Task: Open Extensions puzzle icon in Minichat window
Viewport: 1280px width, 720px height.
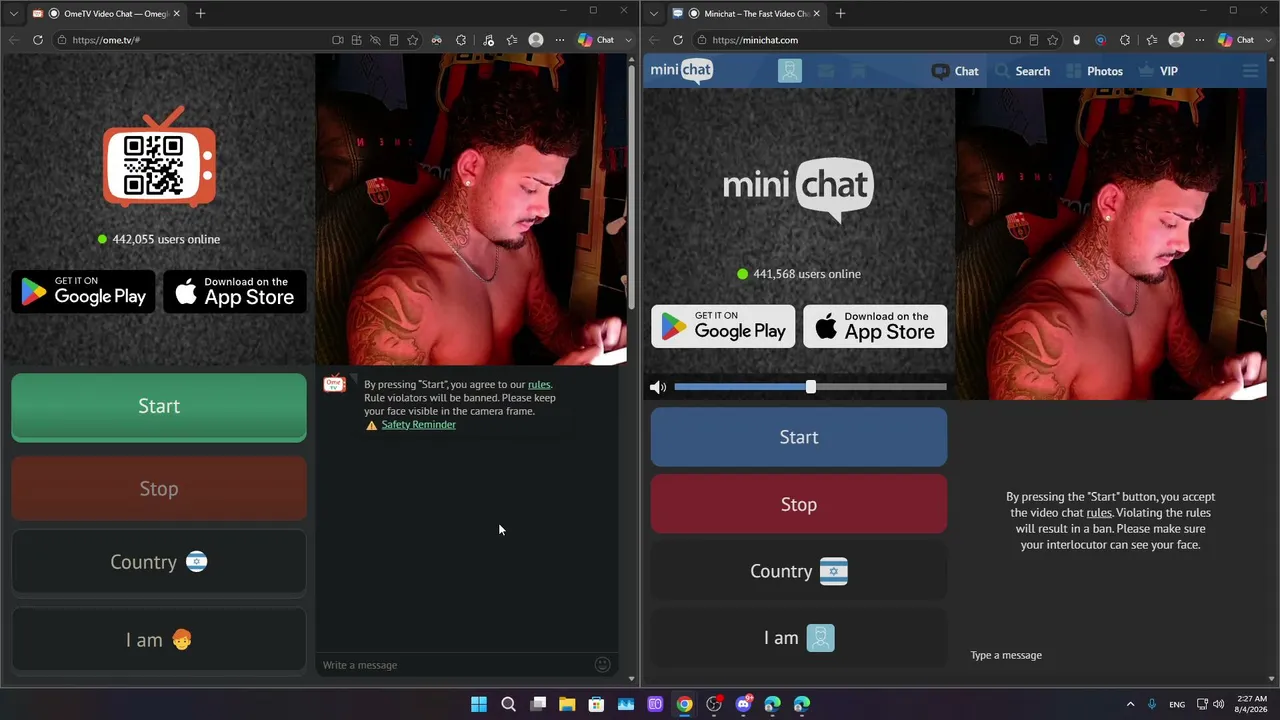Action: [1125, 40]
